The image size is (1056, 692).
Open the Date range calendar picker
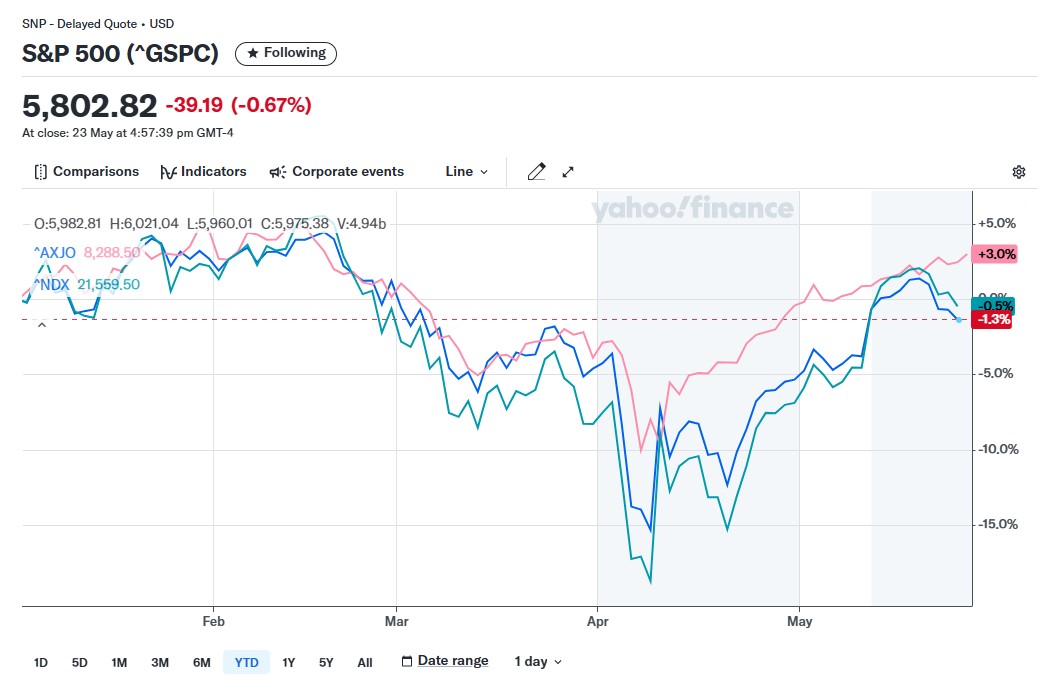445,661
